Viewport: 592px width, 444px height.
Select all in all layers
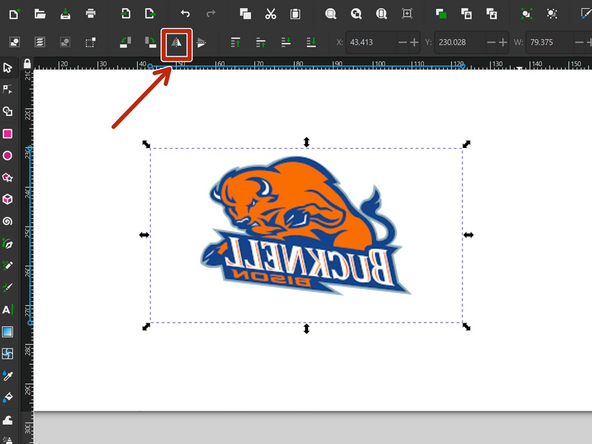tap(40, 42)
